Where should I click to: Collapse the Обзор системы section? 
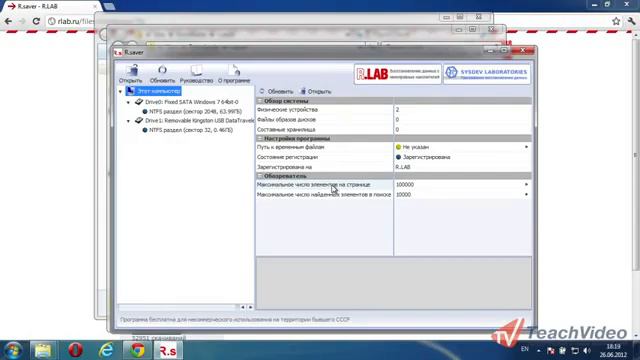[x=260, y=101]
